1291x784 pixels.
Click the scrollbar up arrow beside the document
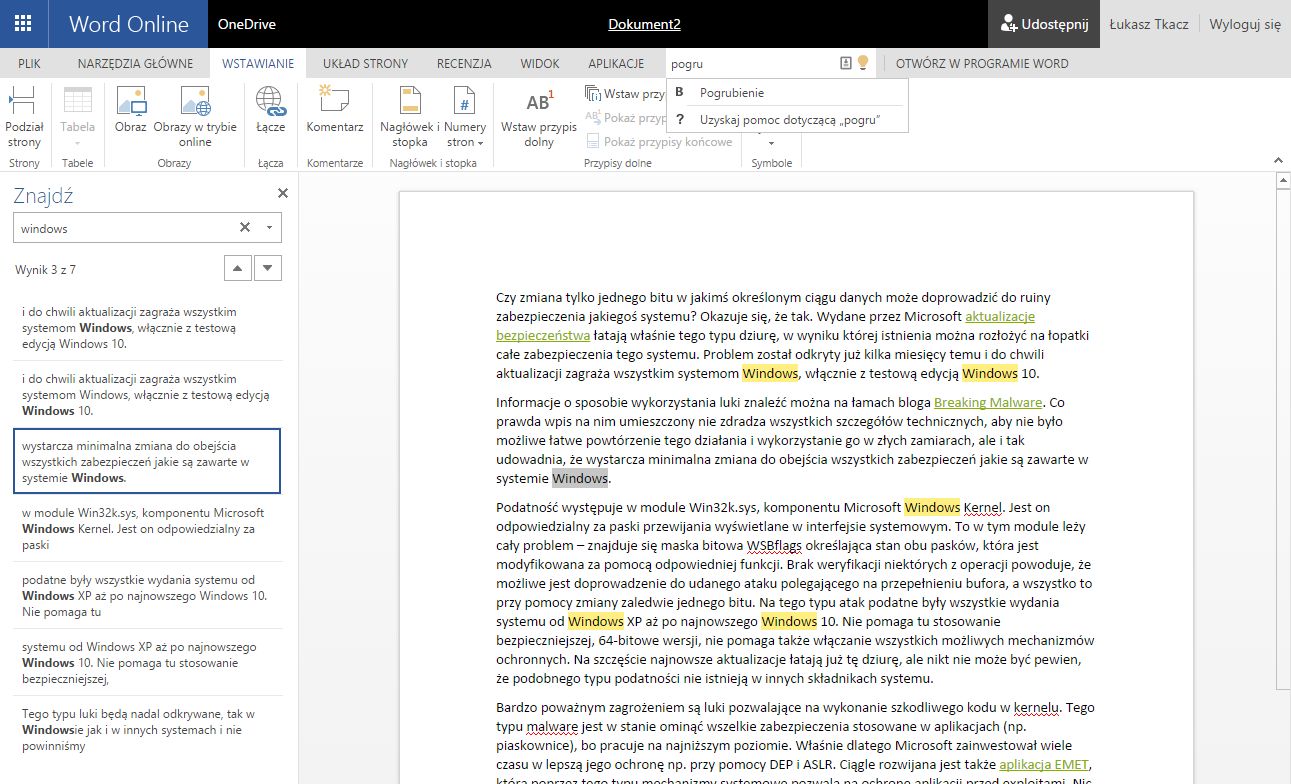pos(1283,180)
